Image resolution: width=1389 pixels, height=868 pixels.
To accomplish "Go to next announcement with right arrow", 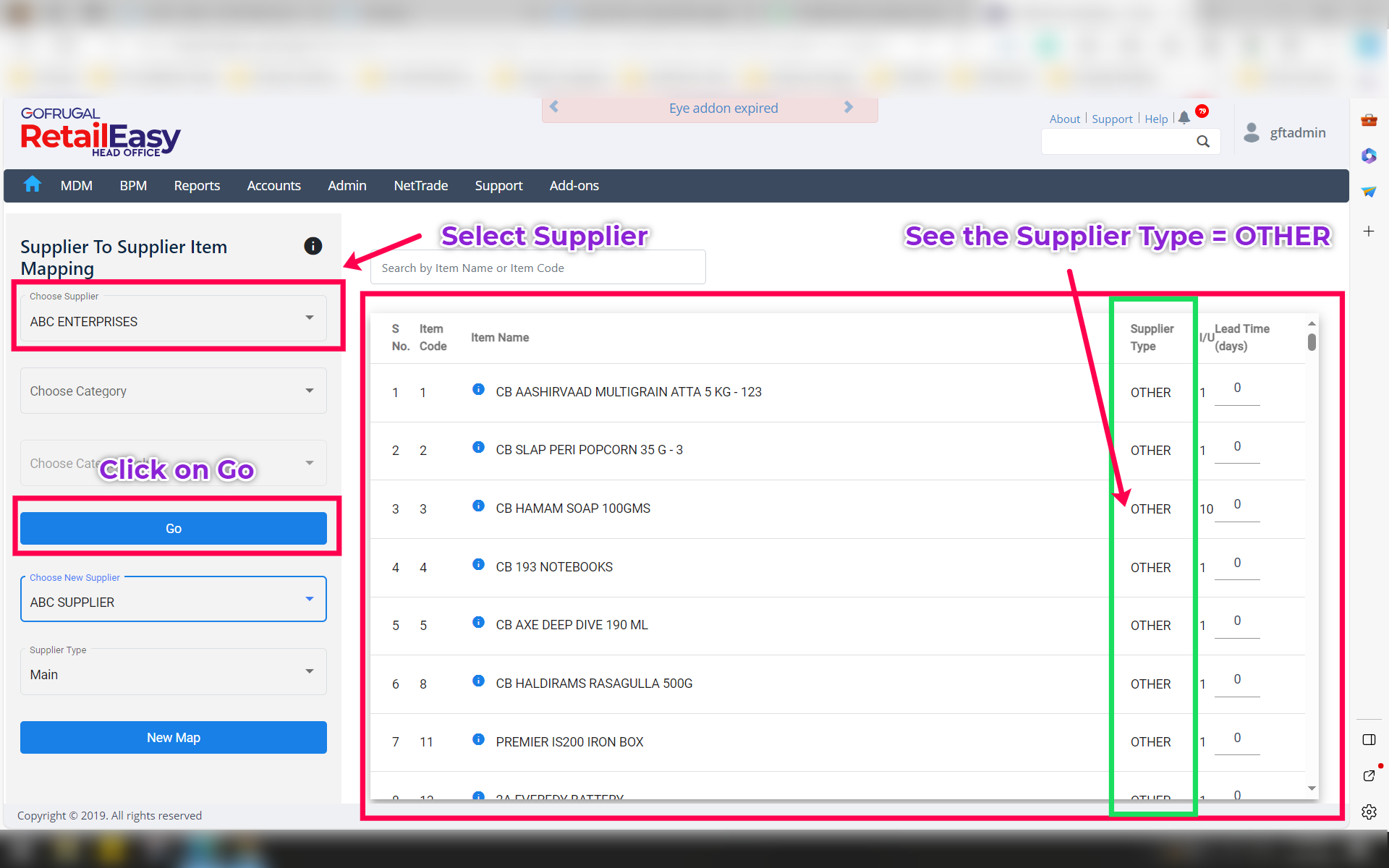I will coord(849,108).
